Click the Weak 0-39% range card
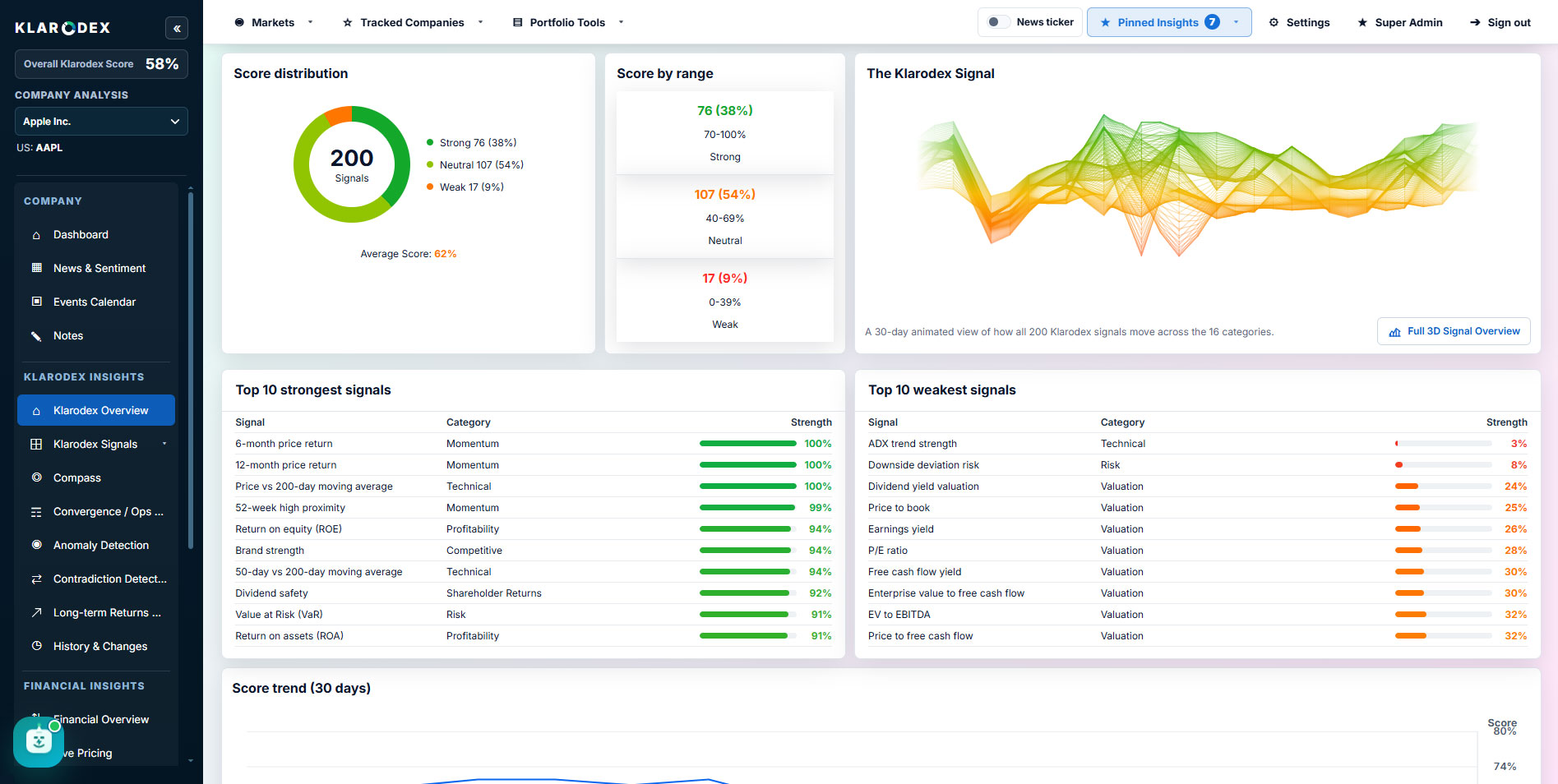The width and height of the screenshot is (1558, 784). (725, 301)
